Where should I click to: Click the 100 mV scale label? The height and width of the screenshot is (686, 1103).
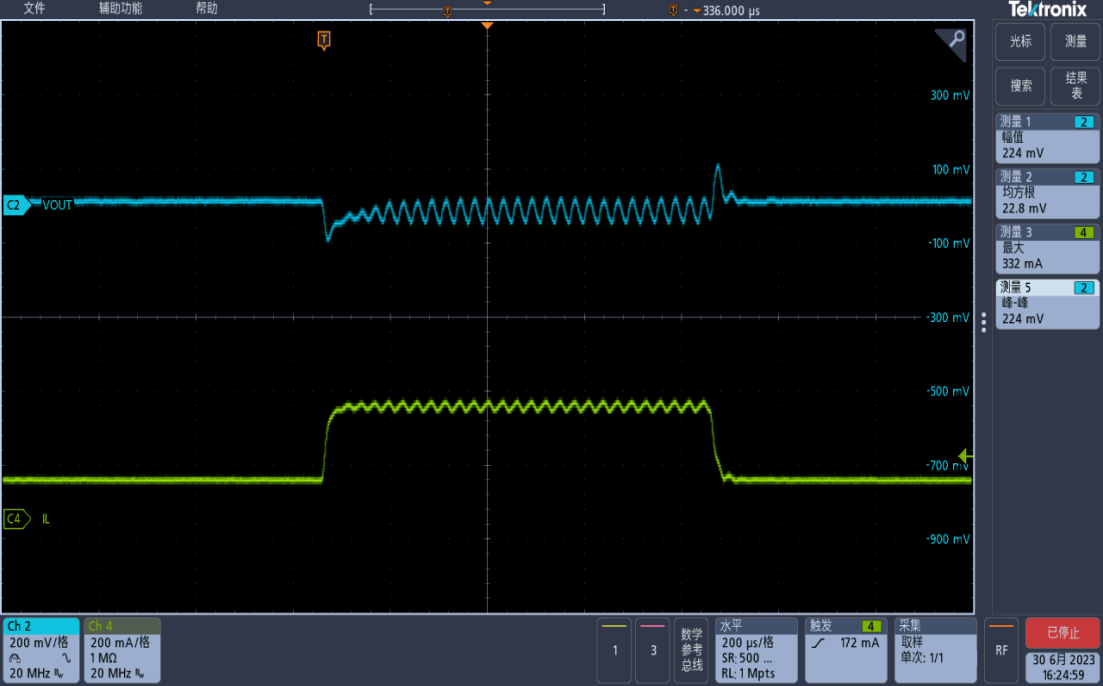pos(950,170)
